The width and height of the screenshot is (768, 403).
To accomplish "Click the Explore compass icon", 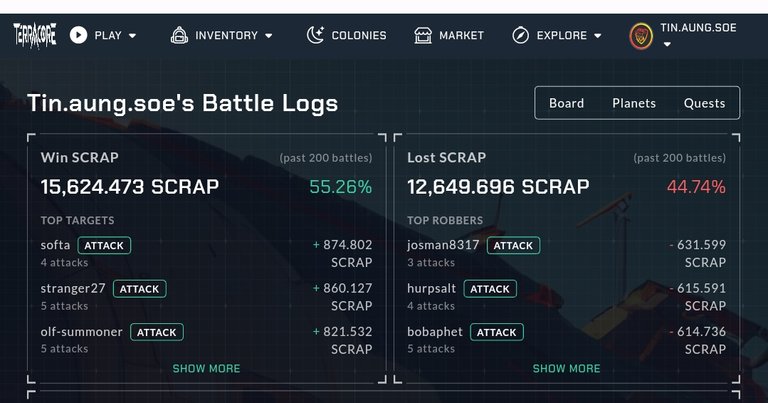I will click(520, 35).
